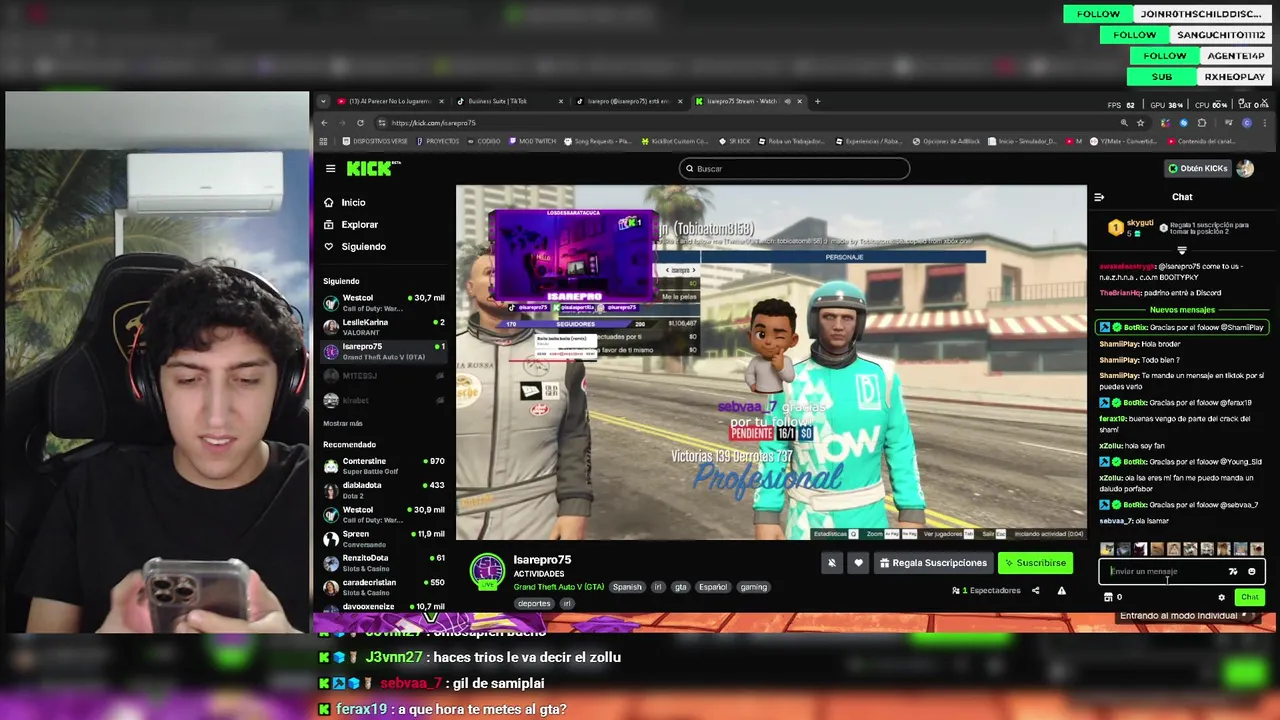The image size is (1280, 720).
Task: Click the green KICK logo
Action: tap(371, 168)
